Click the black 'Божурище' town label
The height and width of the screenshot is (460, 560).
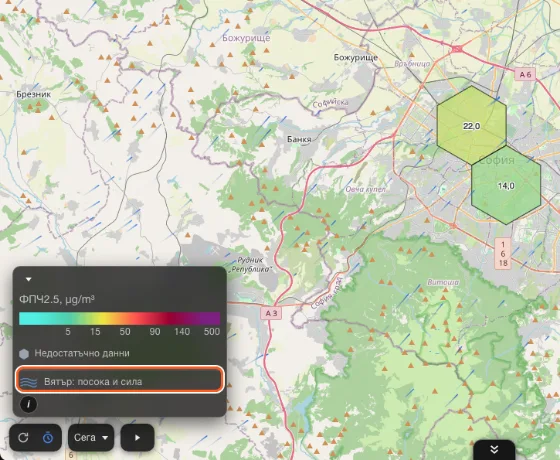[356, 57]
